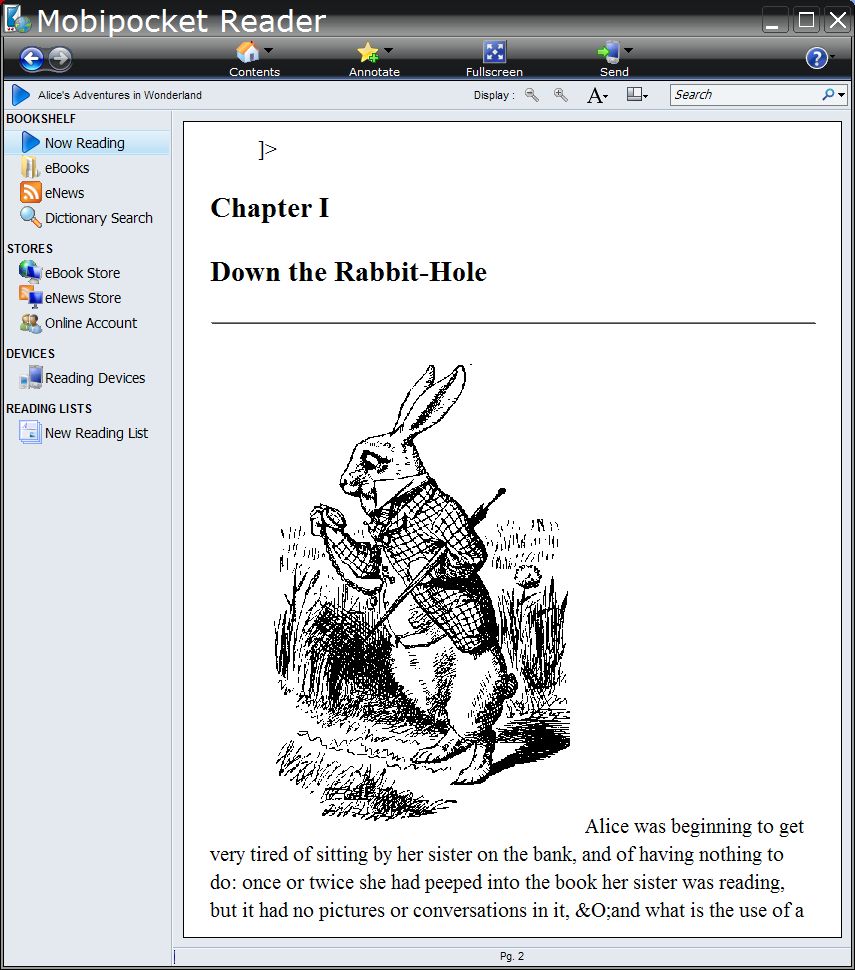Click the Alice's Adventures in Wonderland title
The image size is (855, 970).
(119, 95)
